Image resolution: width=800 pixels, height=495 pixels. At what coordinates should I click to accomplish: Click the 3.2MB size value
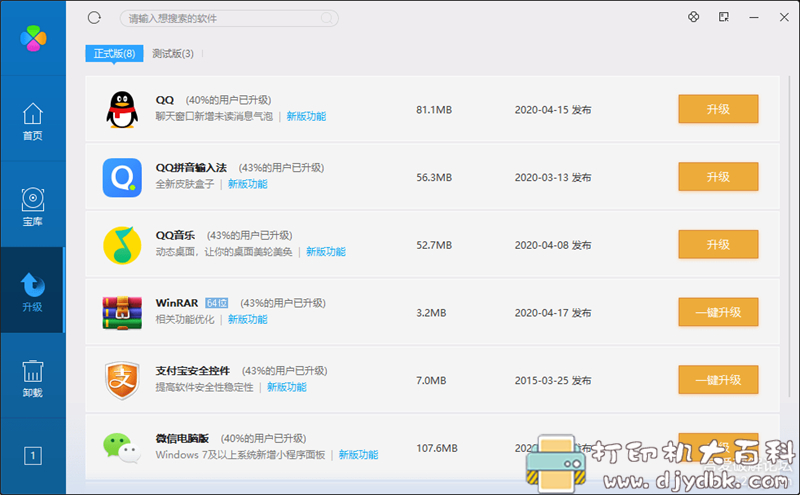(431, 313)
